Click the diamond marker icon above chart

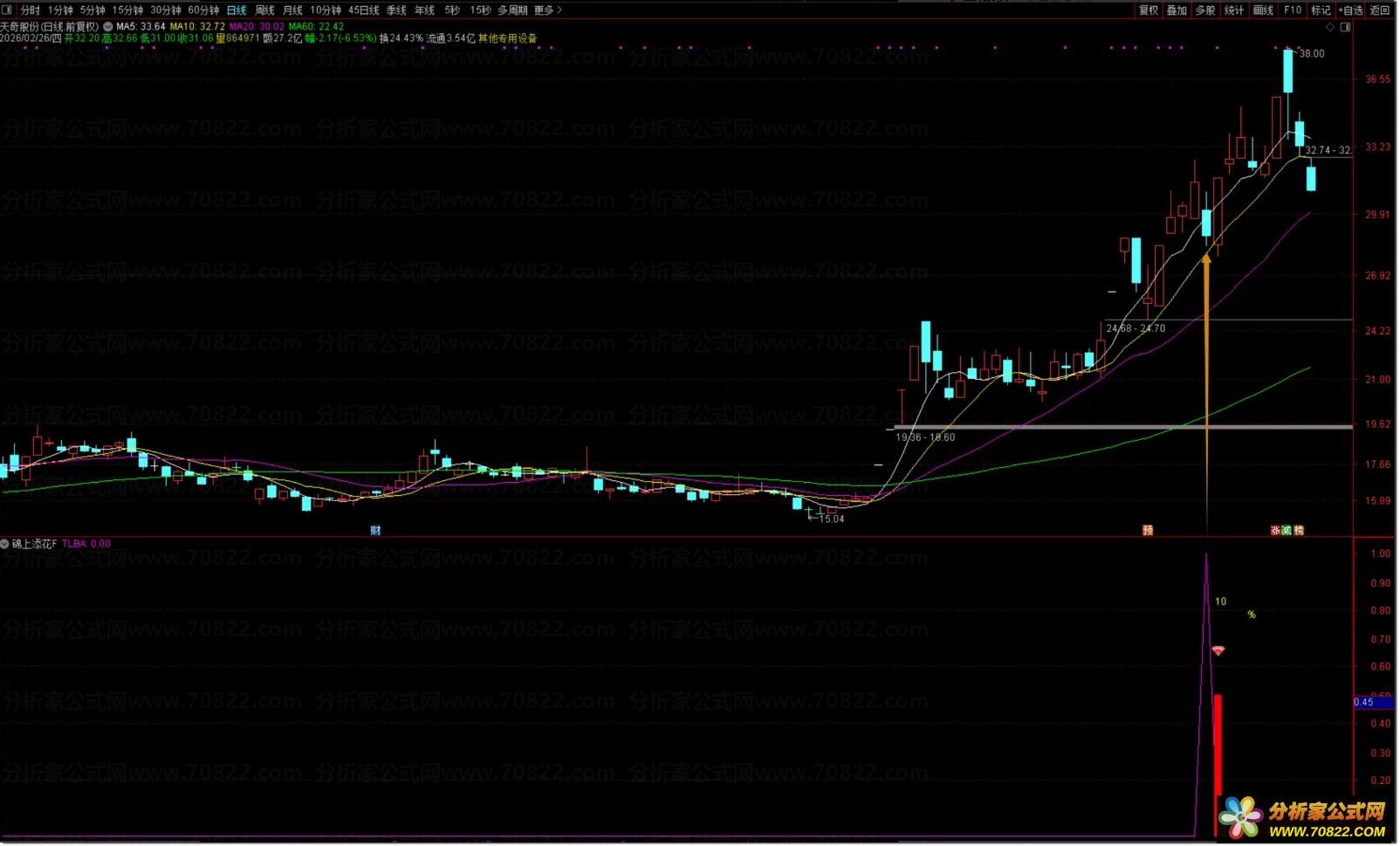pos(1330,27)
